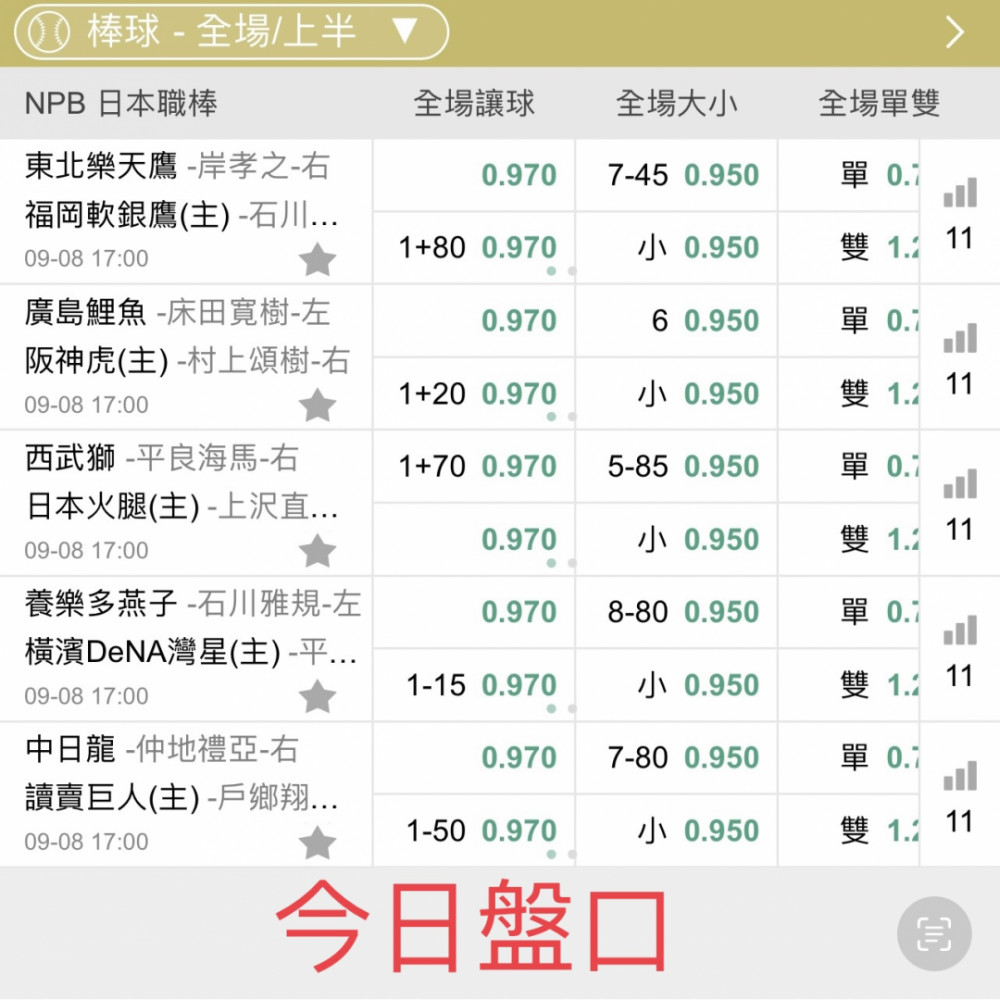Bet 單 odd for 養樂多燕子 match

pos(849,612)
